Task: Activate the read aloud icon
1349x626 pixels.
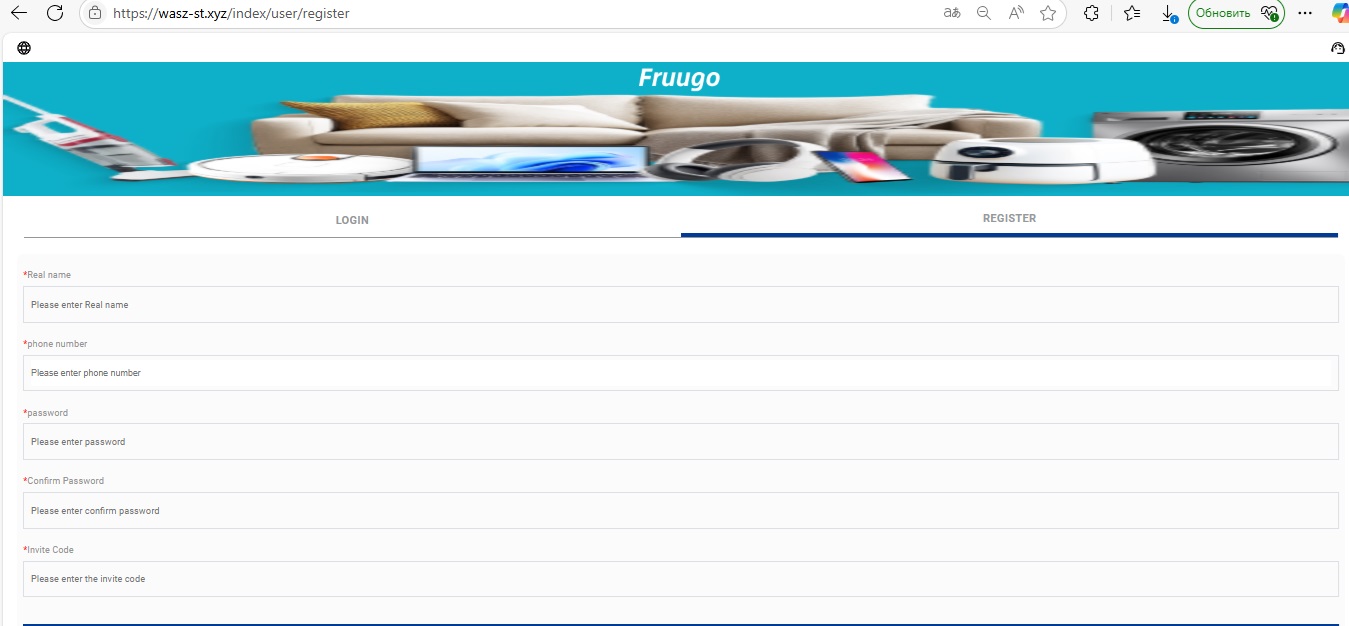Action: point(1016,13)
